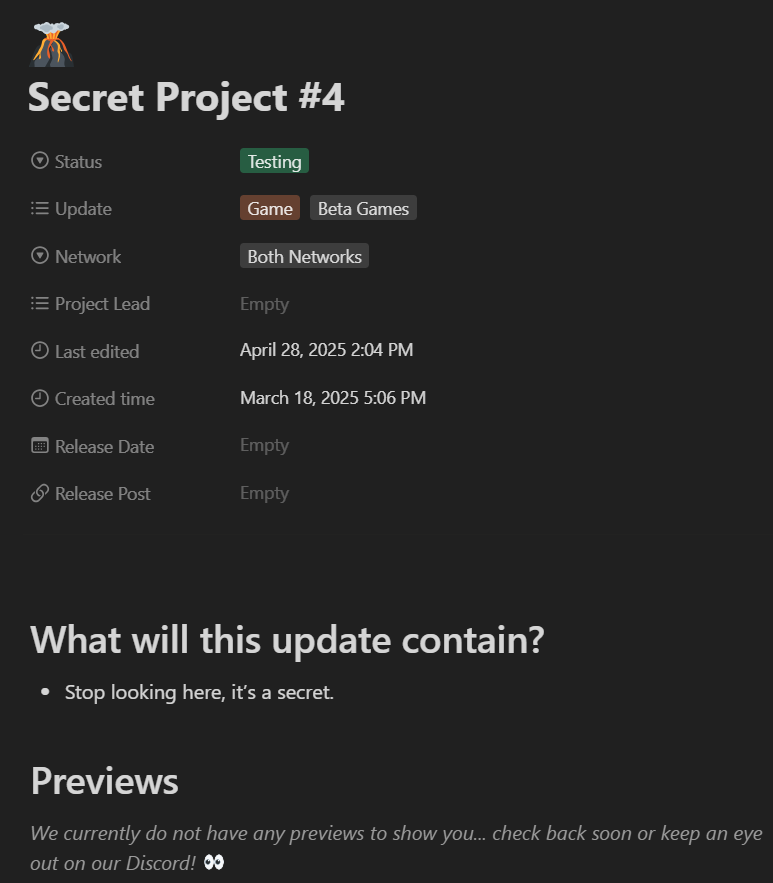773x883 pixels.
Task: Open the Testing status dropdown
Action: (x=274, y=161)
